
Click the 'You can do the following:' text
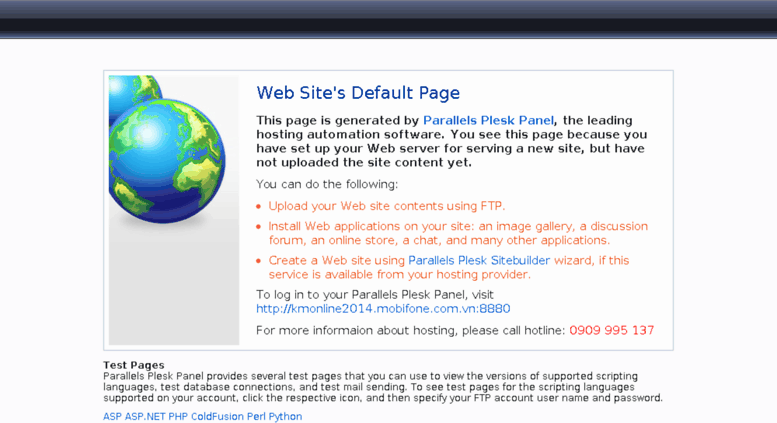[327, 184]
